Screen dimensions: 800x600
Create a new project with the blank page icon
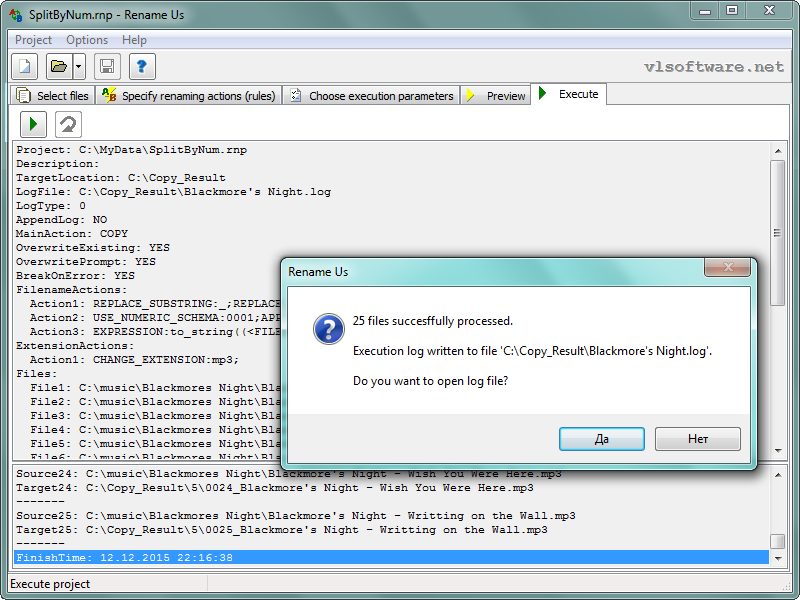(x=24, y=66)
